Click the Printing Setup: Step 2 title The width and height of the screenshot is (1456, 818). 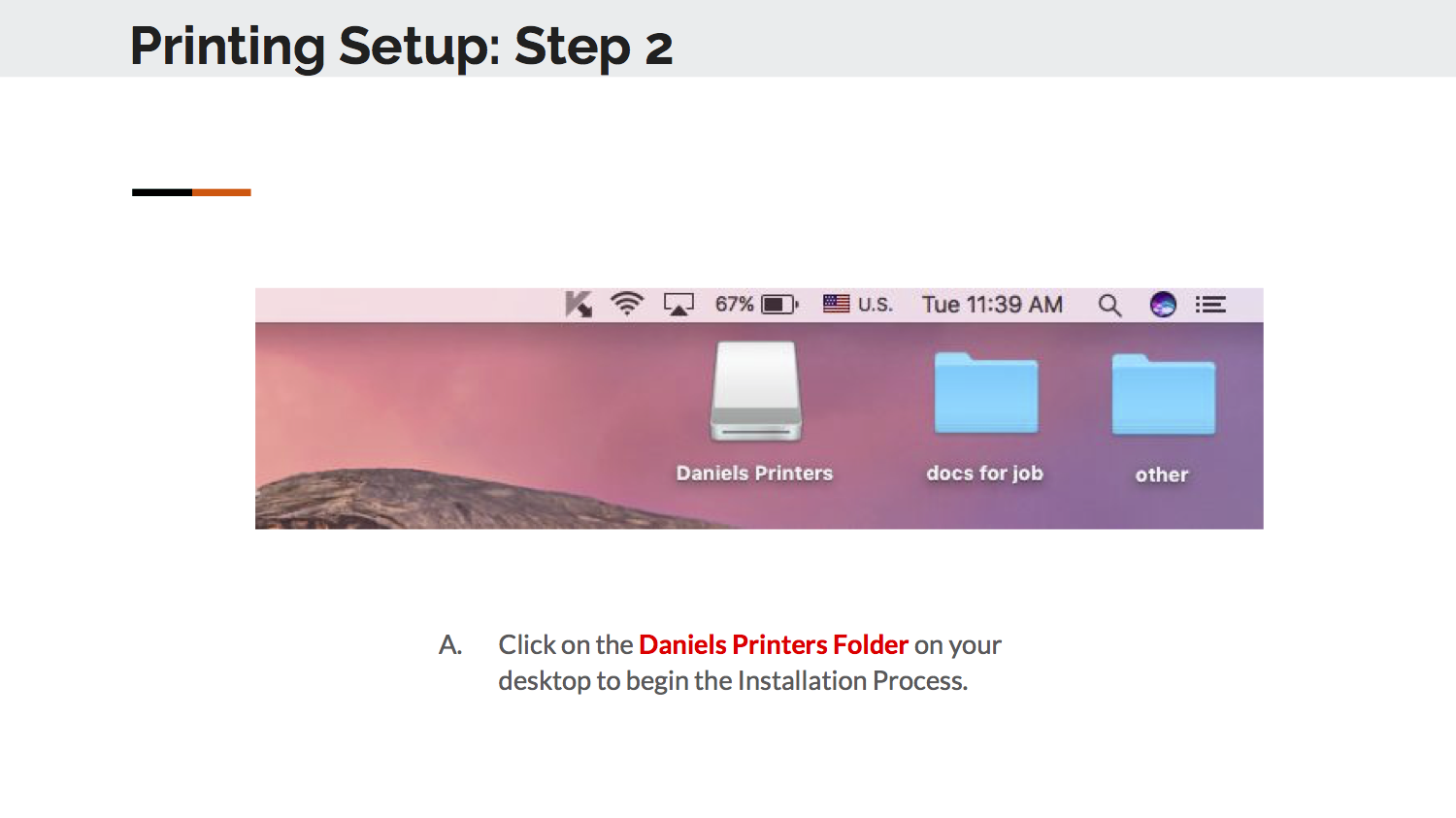(401, 46)
